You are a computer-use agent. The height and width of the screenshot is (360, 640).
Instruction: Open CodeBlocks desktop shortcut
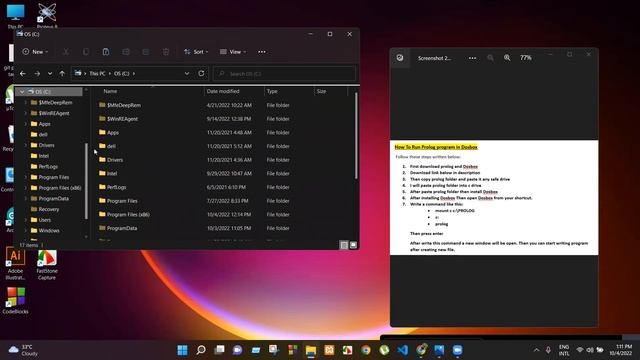[16, 300]
